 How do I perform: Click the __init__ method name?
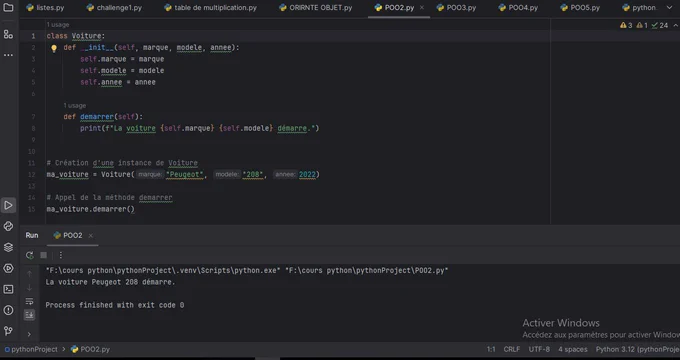pos(97,48)
